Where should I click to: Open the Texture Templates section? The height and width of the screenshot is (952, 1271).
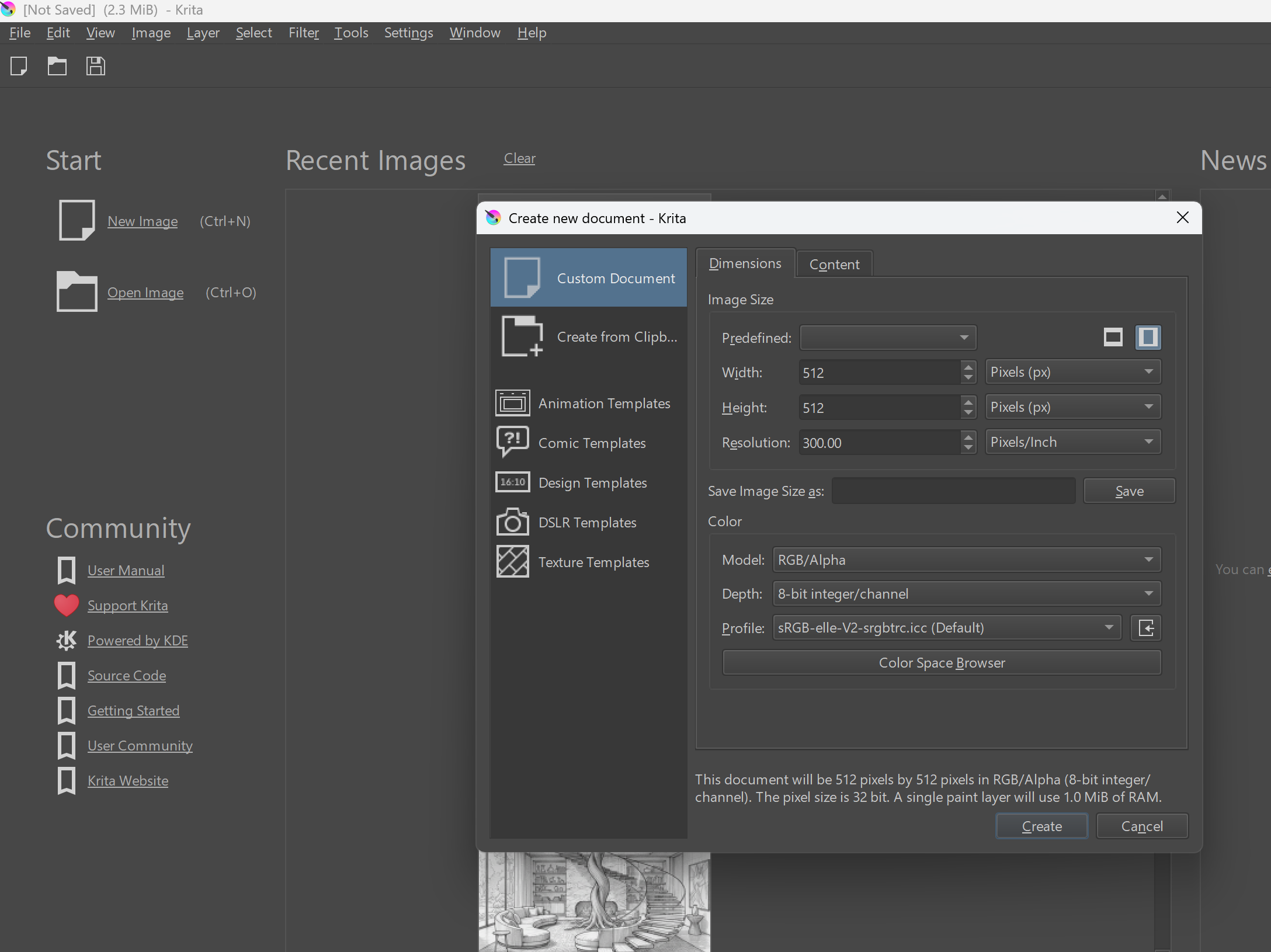coord(586,562)
